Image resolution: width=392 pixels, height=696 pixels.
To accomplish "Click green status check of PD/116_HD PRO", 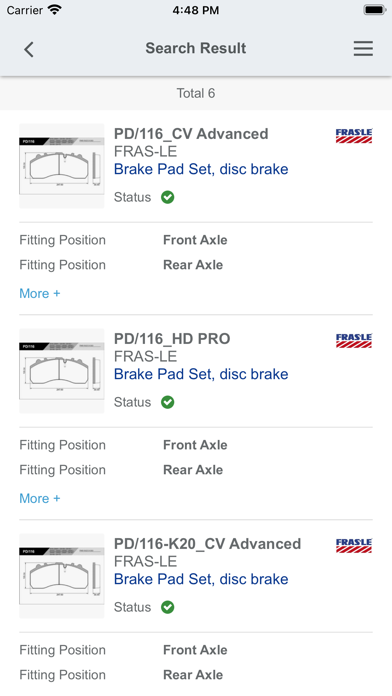I will click(x=167, y=402).
